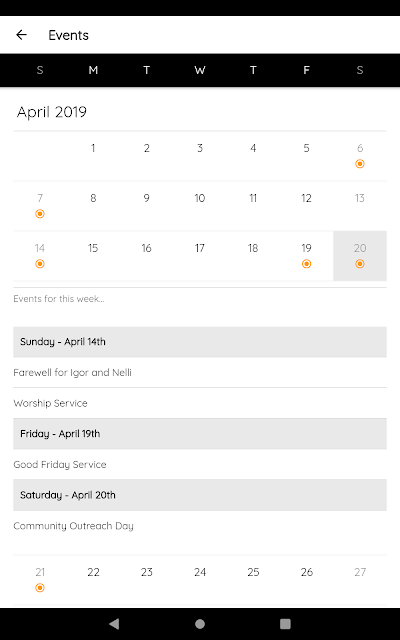Select April 10 in the calendar
This screenshot has width=400, height=640.
tap(200, 206)
